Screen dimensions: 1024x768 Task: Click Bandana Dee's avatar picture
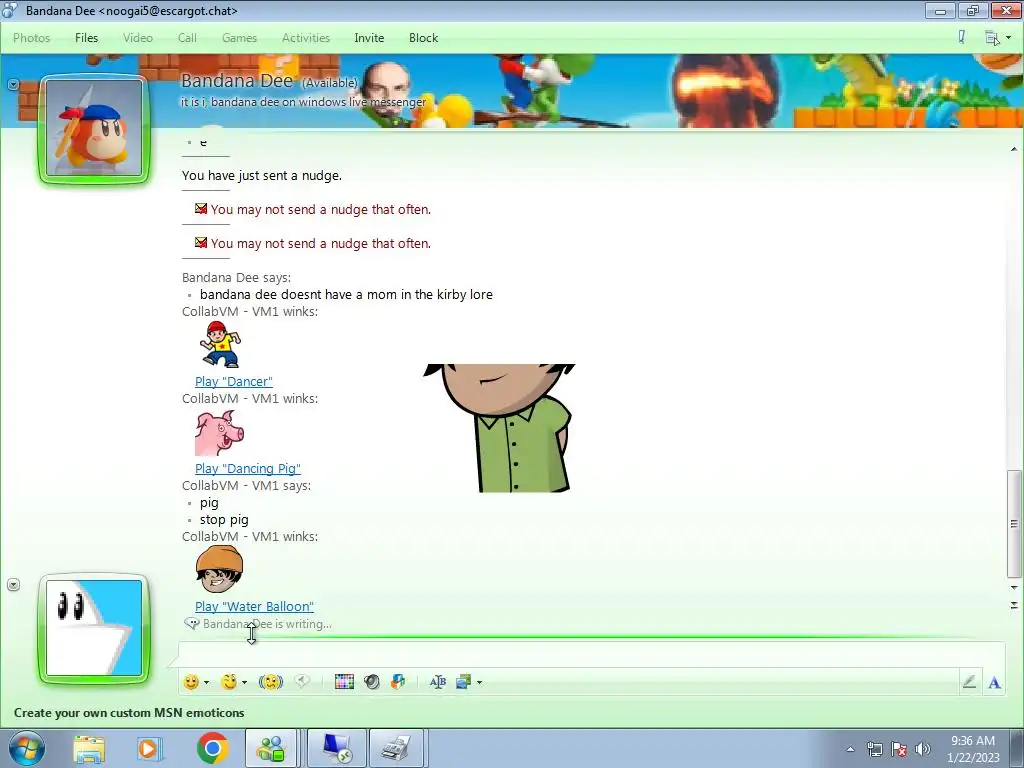(x=94, y=129)
